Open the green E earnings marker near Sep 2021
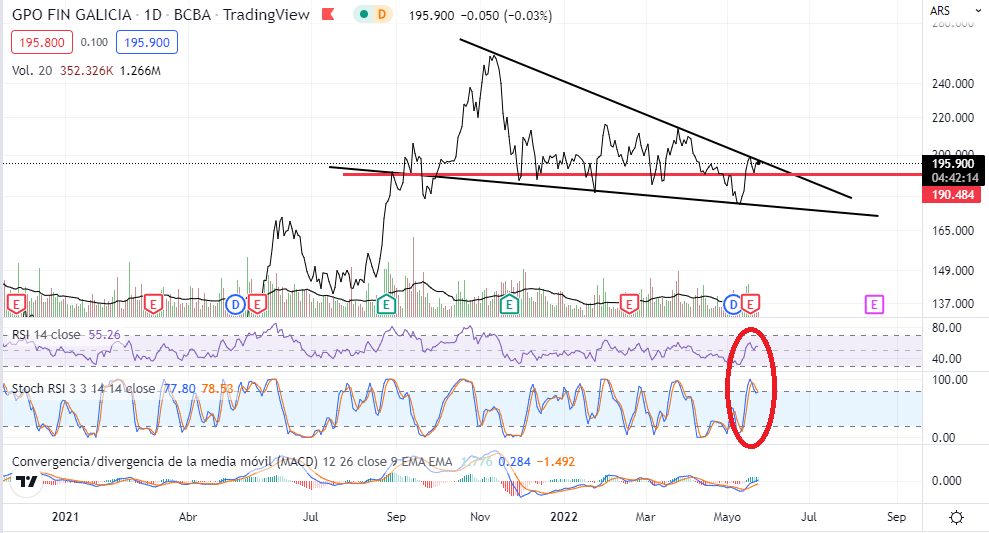Screen dimensions: 989x533 (386, 305)
